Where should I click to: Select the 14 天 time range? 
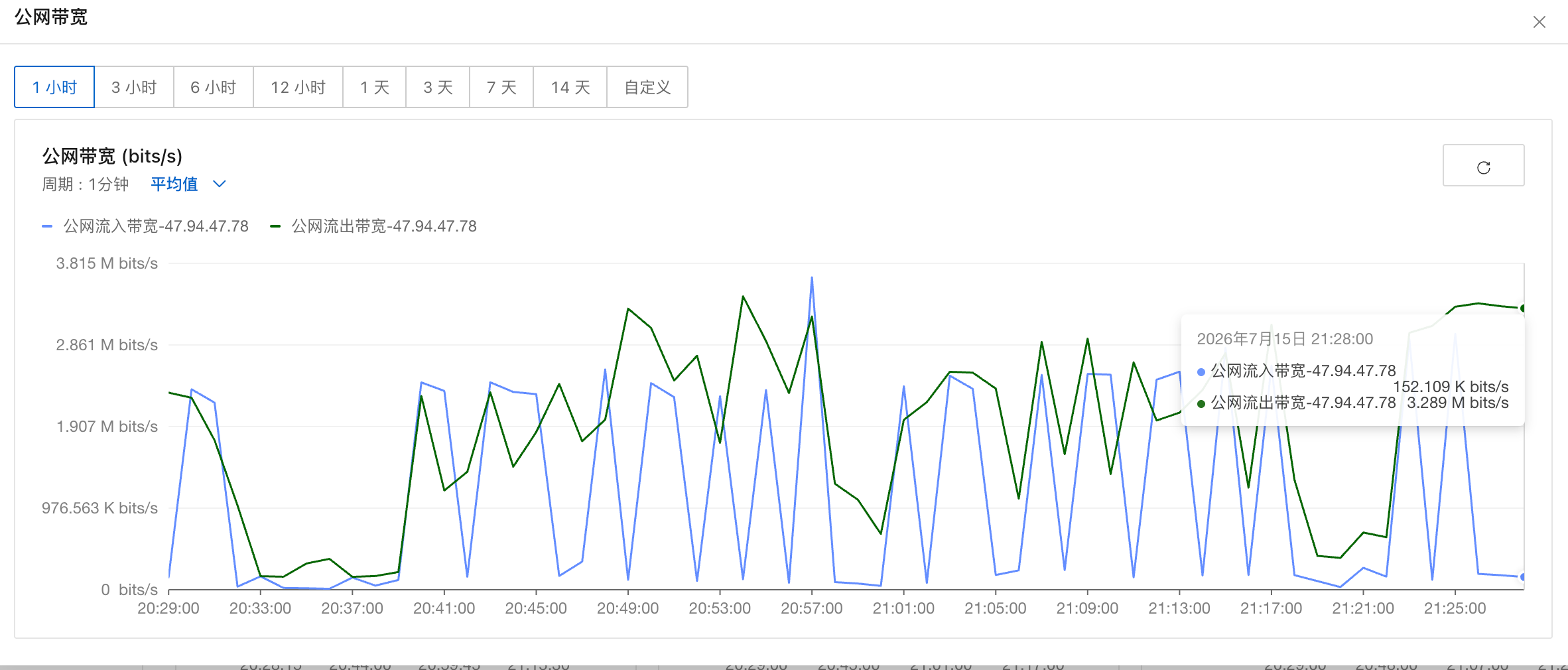click(570, 87)
